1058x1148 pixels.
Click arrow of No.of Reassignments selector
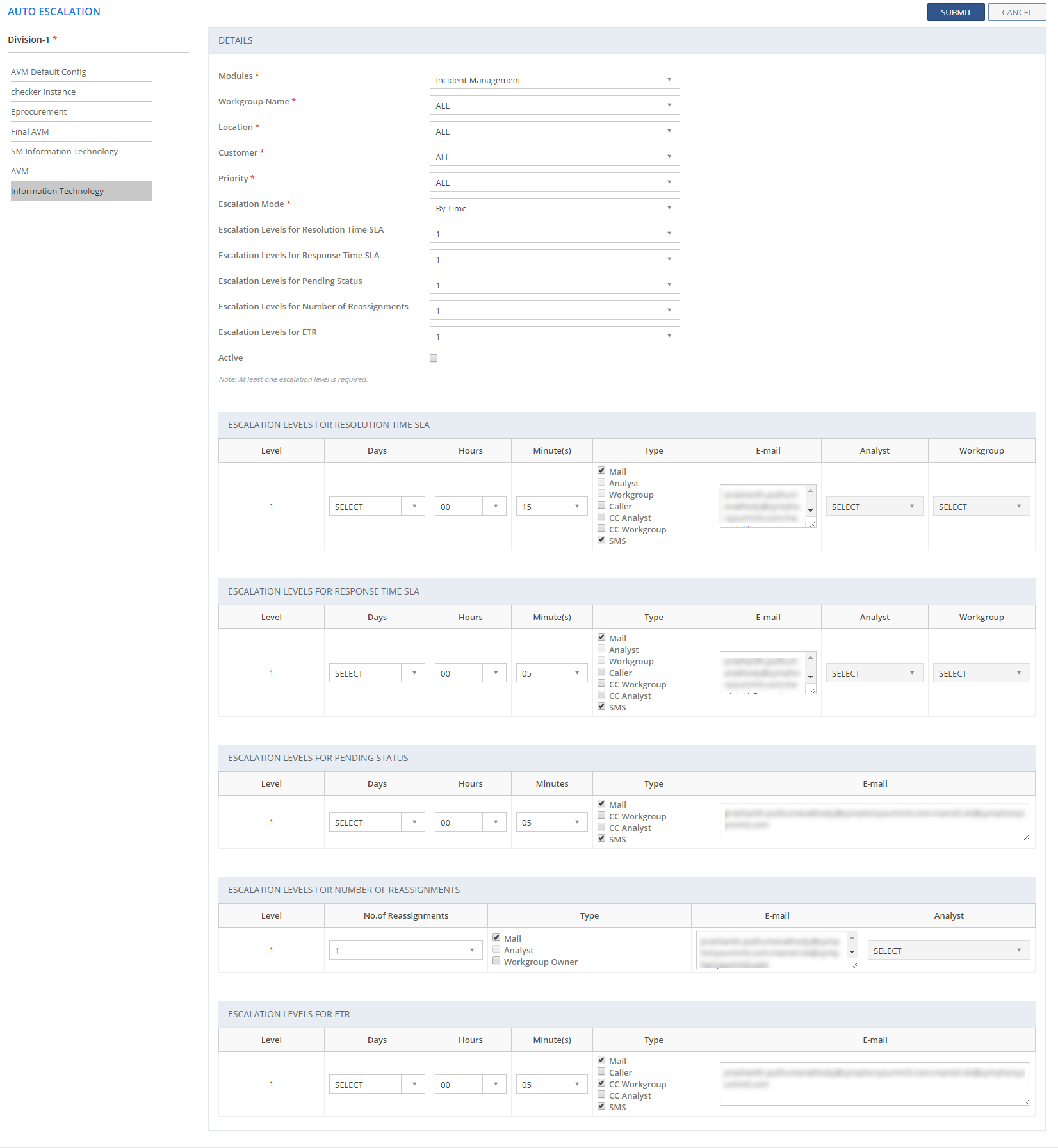tap(472, 950)
